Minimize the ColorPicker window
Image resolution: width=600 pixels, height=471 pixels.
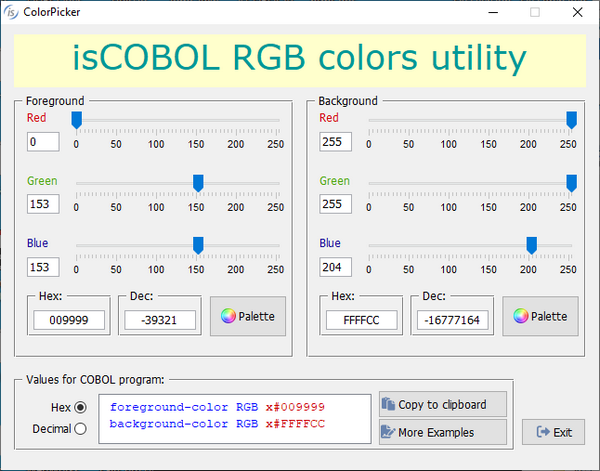[493, 12]
